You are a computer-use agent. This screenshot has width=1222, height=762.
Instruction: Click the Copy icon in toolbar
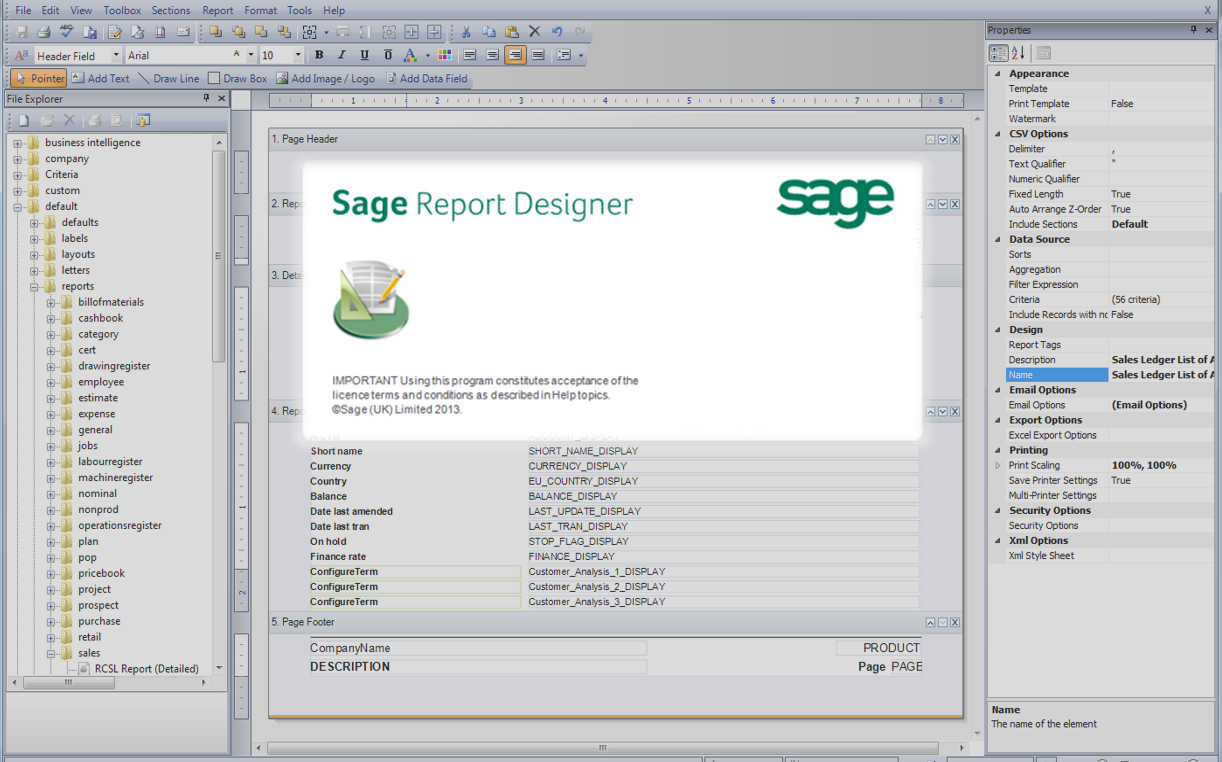(489, 32)
